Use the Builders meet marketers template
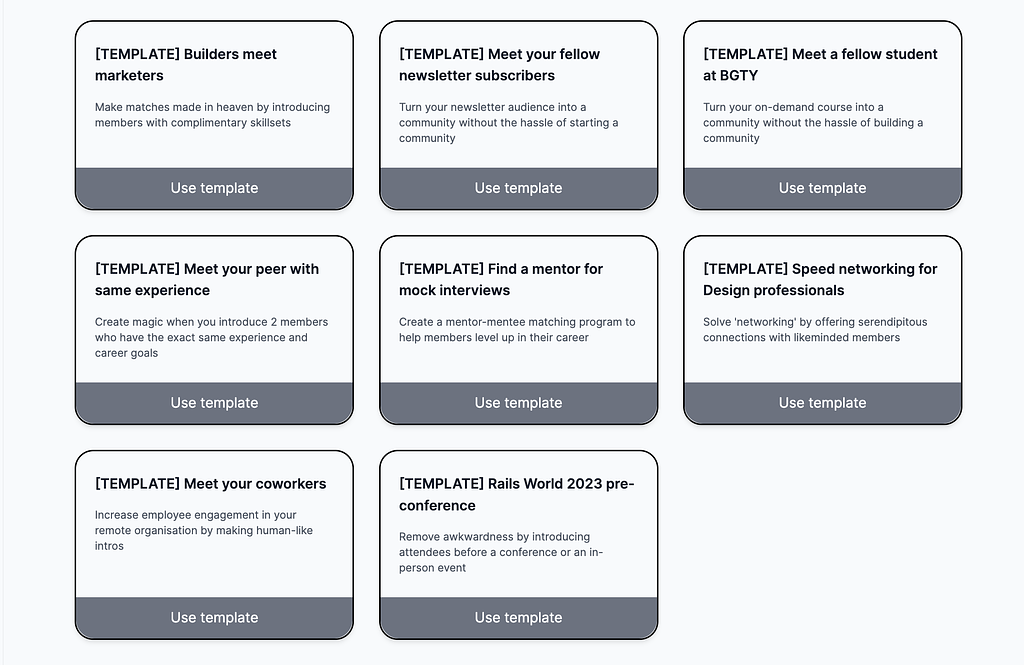Image resolution: width=1024 pixels, height=665 pixels. pyautogui.click(x=214, y=188)
